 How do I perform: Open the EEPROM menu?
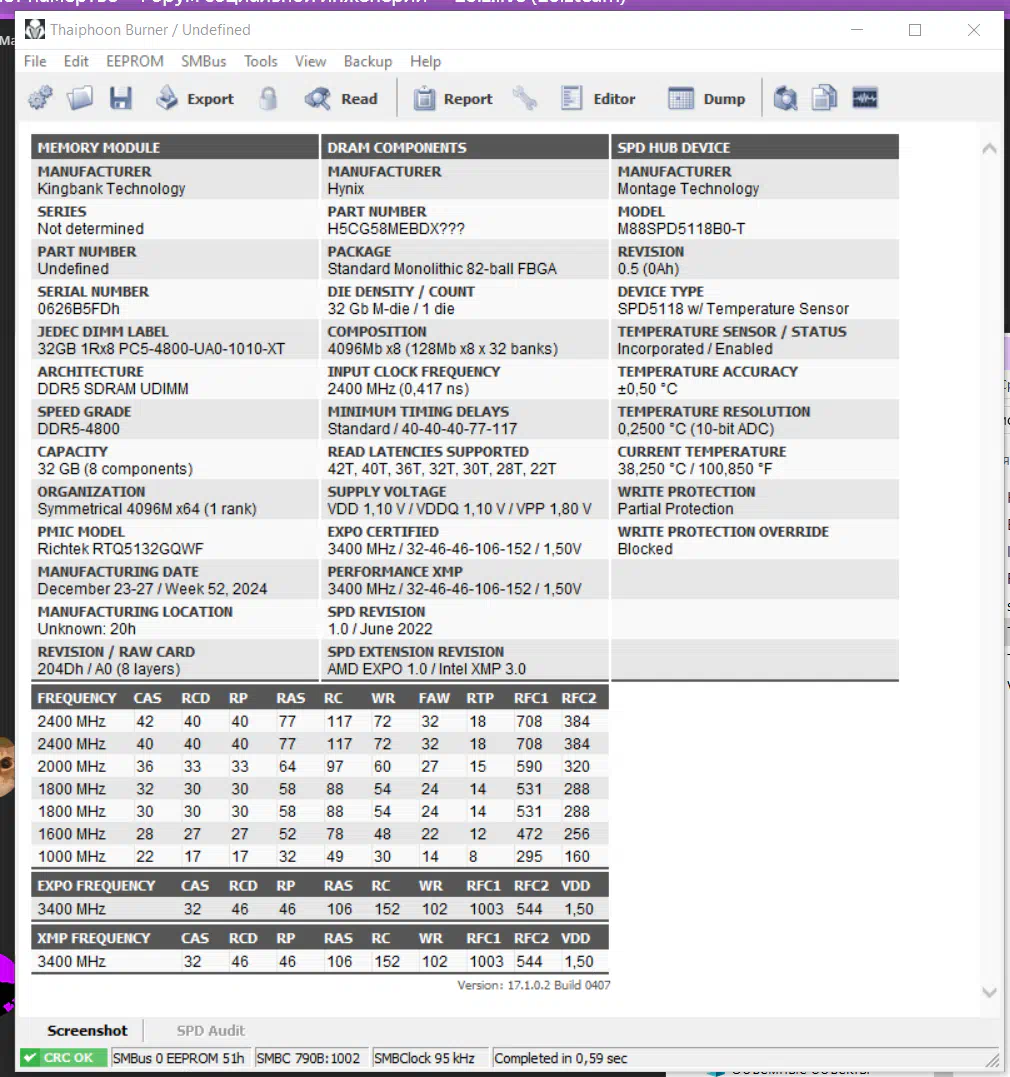(x=135, y=61)
